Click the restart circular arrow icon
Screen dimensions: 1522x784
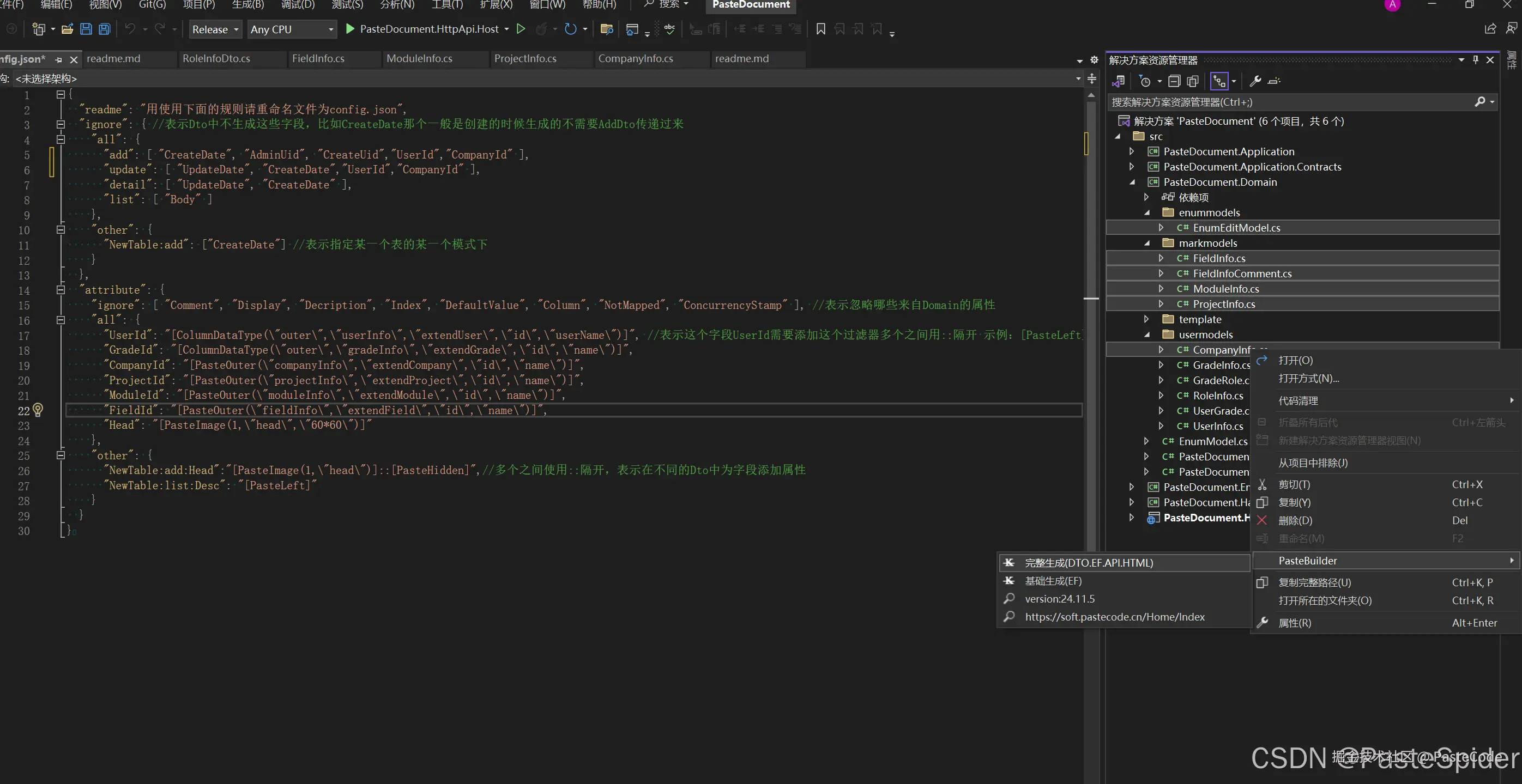pyautogui.click(x=570, y=29)
